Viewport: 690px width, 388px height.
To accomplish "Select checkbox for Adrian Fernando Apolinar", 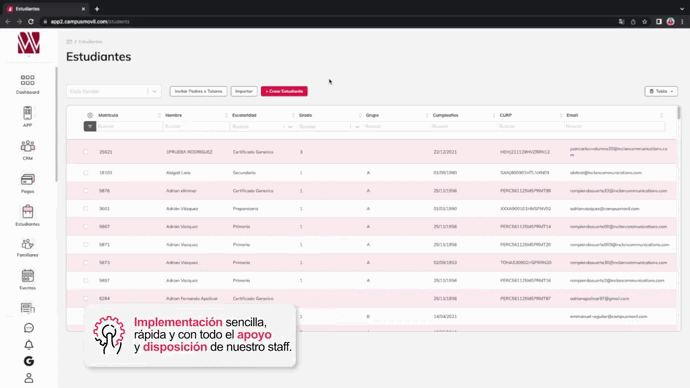I will [x=86, y=298].
